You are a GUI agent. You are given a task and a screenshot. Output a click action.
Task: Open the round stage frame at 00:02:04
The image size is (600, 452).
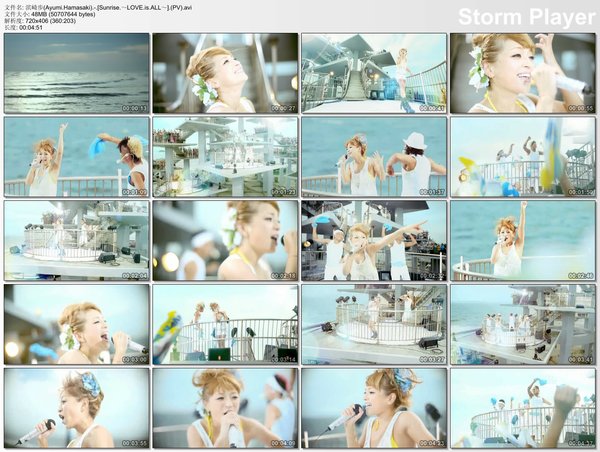(x=77, y=241)
